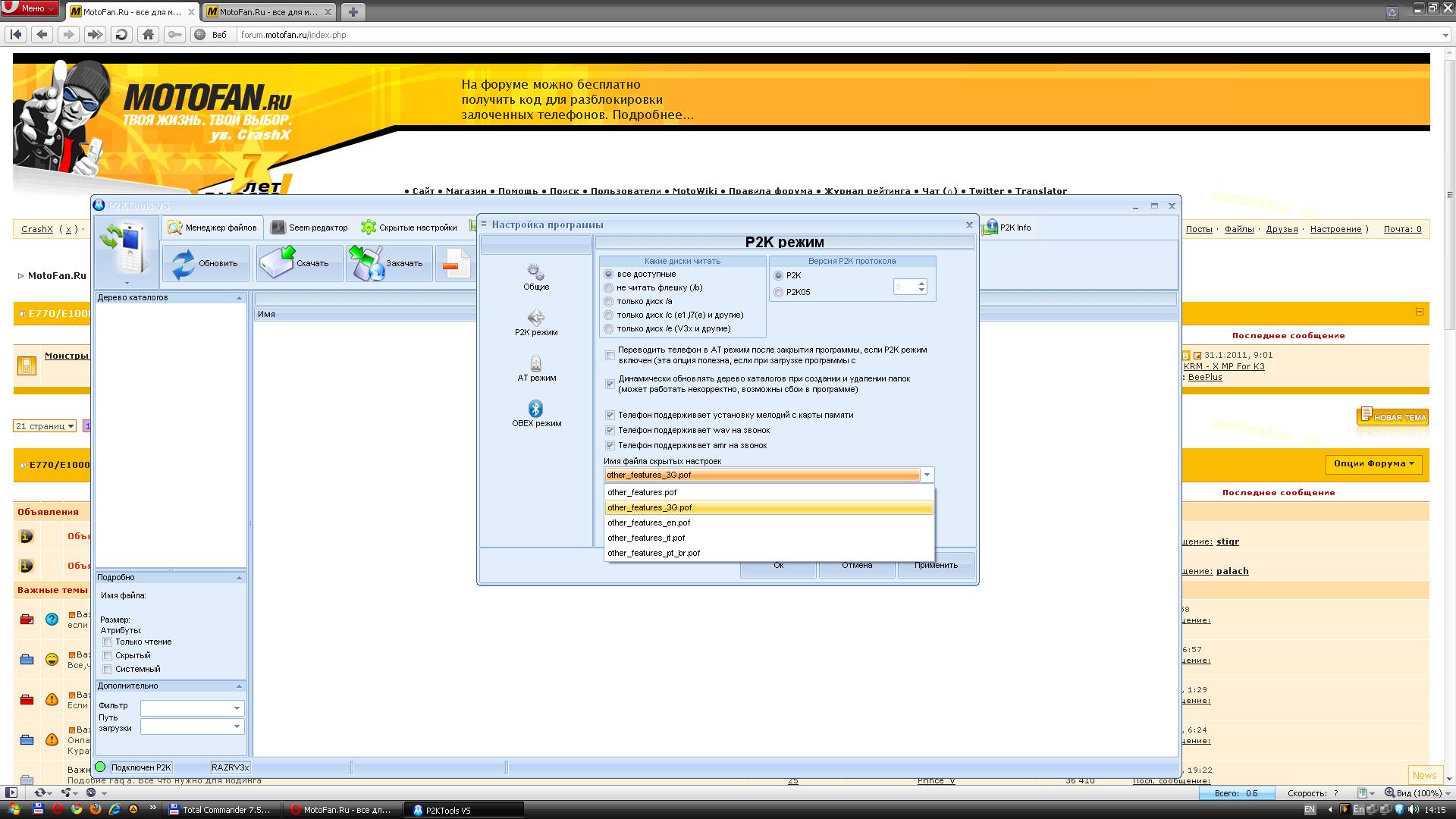
Task: Select 'только диск /a' radio option
Action: point(609,301)
